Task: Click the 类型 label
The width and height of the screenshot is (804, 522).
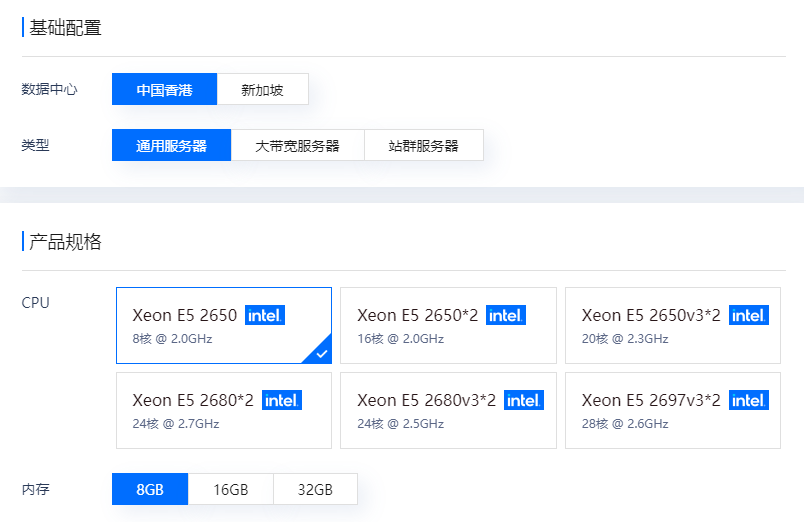Action: (x=35, y=145)
